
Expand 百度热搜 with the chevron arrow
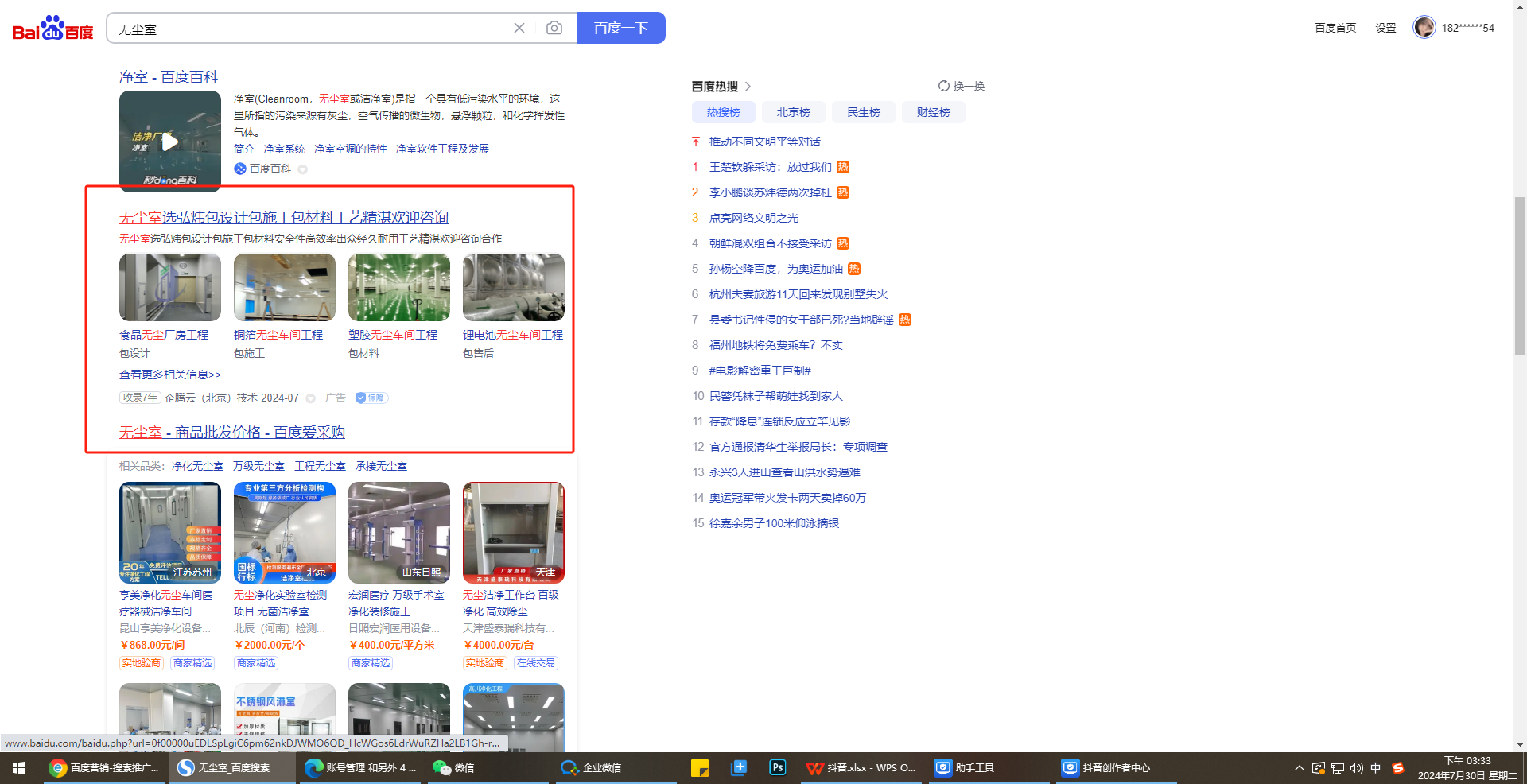[x=748, y=86]
